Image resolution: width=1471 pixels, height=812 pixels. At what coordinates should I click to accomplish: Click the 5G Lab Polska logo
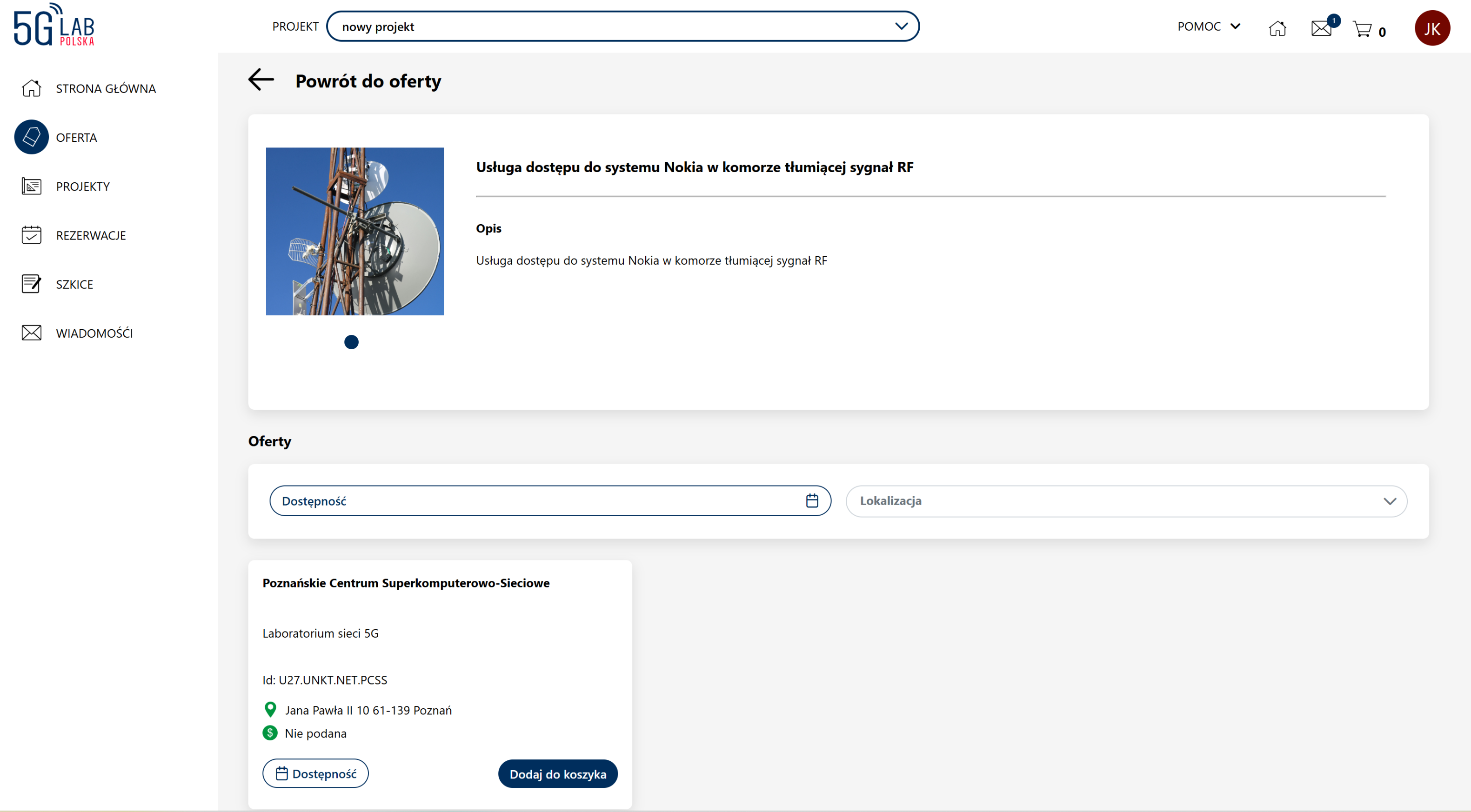[54, 25]
